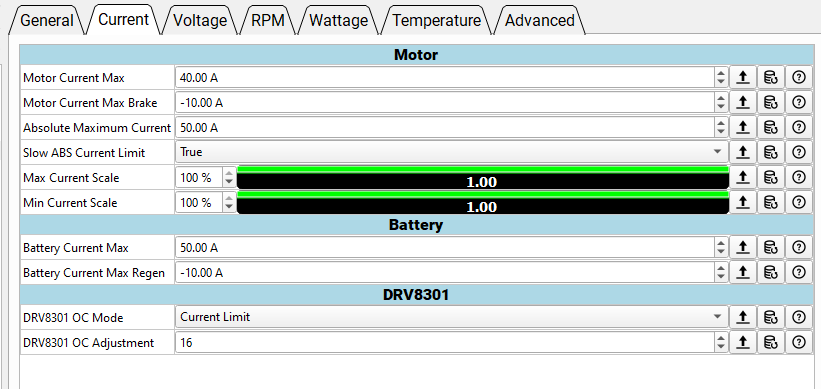The width and height of the screenshot is (821, 389).
Task: Open help for DRV8301 OC Mode
Action: coord(798,317)
